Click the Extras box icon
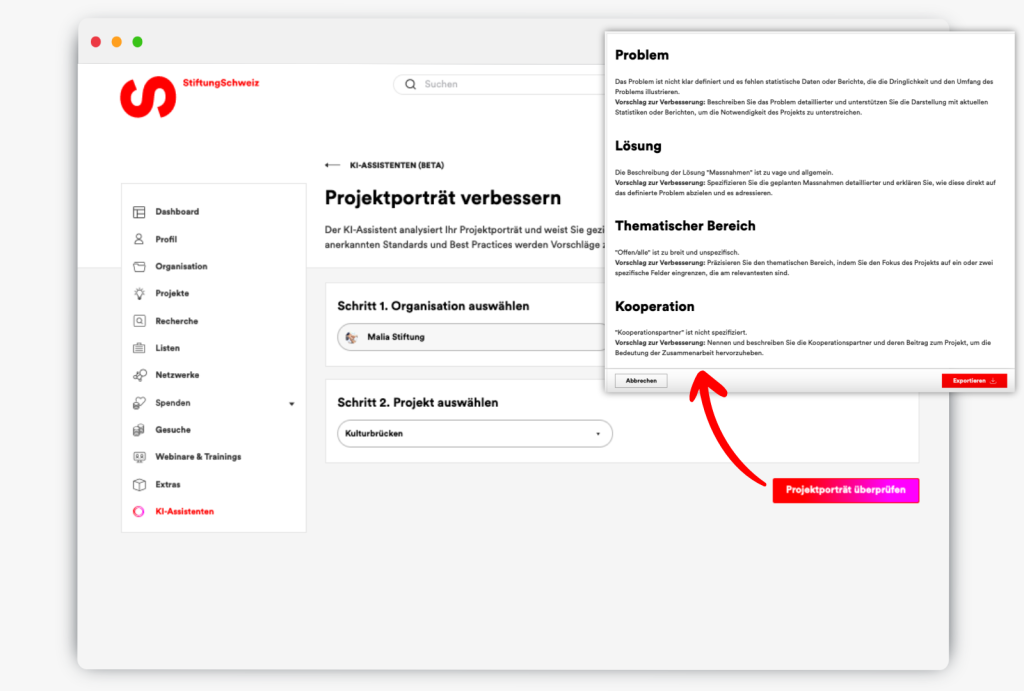 [139, 485]
